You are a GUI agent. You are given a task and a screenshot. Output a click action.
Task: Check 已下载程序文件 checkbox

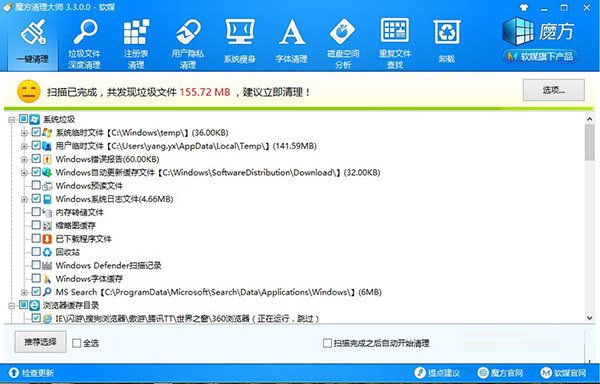(36, 238)
